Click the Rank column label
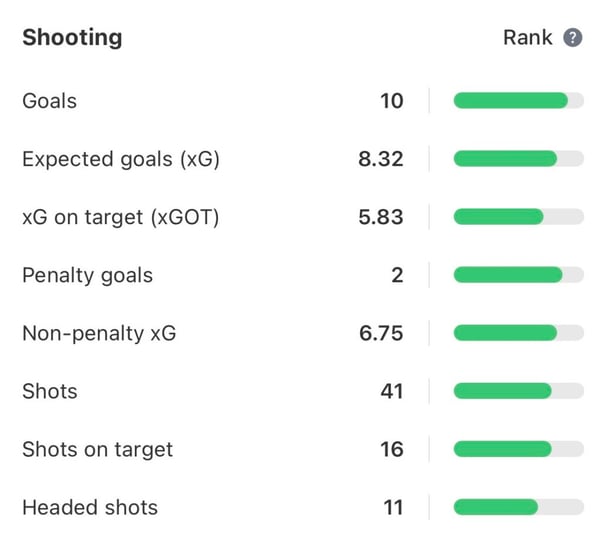This screenshot has height=539, width=600. 527,38
